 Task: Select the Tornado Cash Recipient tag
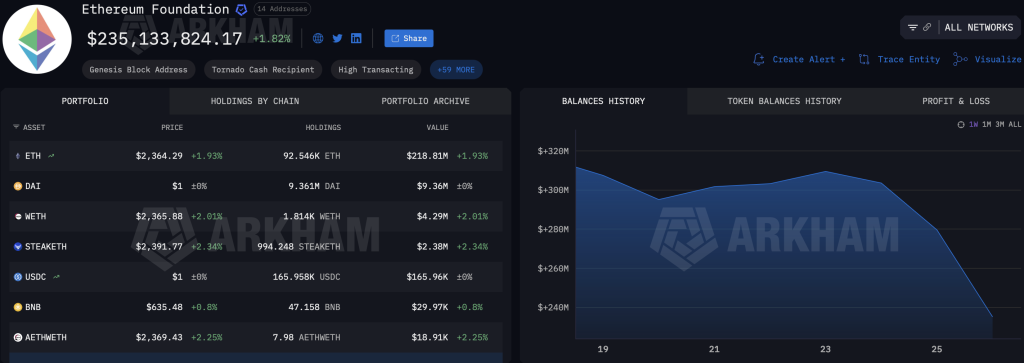coord(263,70)
